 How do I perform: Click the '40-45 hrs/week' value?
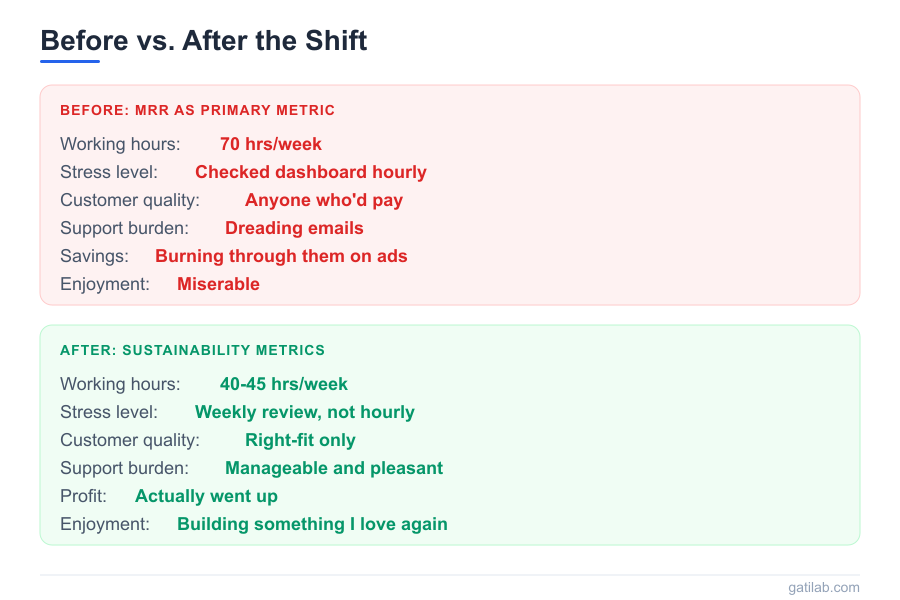click(x=284, y=384)
